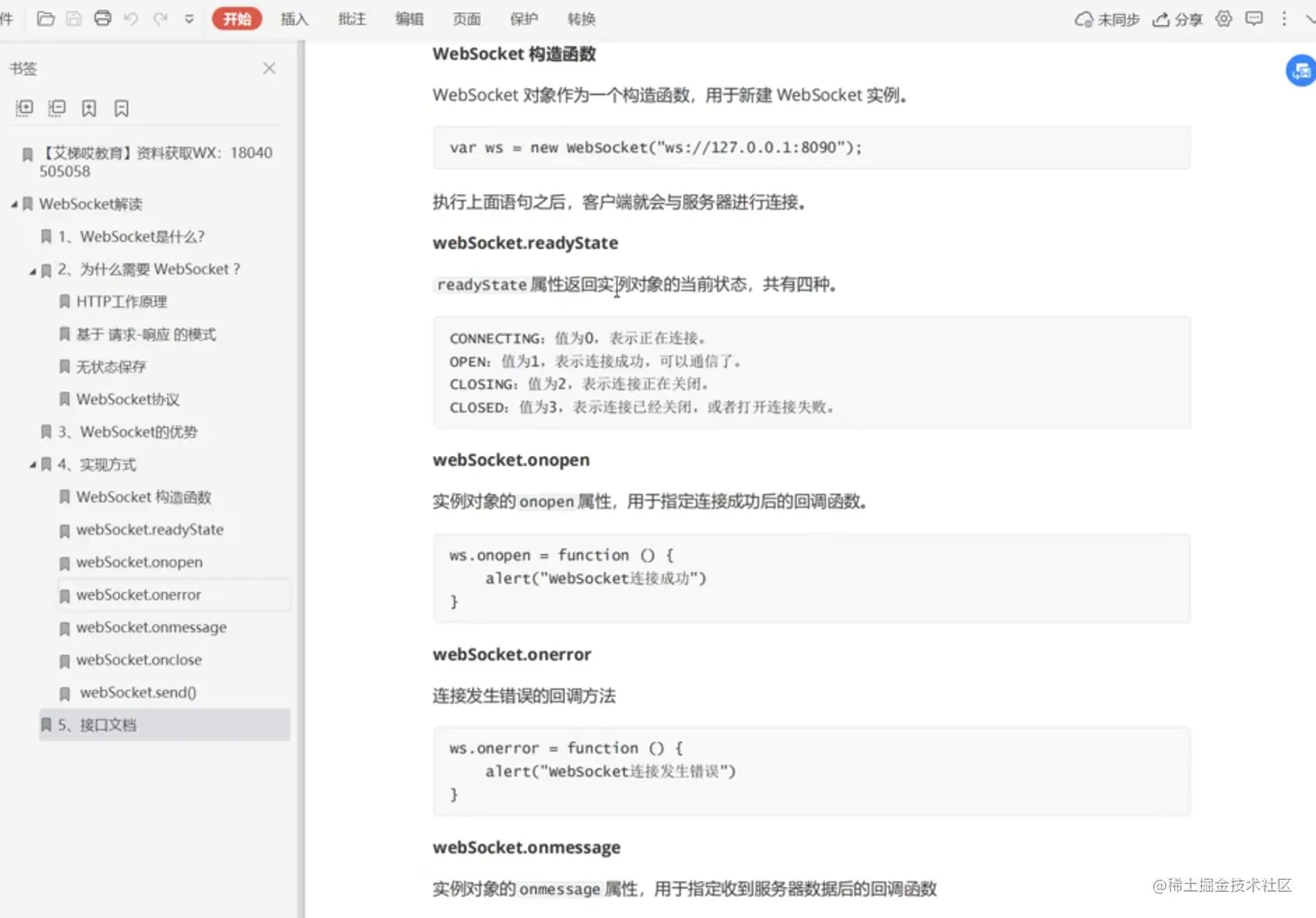Go to the HTTP工作原理 bookmark
1316x918 pixels.
121,302
